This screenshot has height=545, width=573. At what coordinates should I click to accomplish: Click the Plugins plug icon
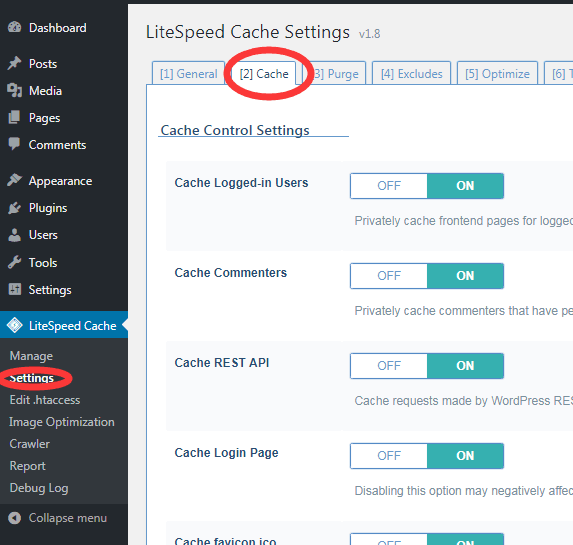(x=14, y=208)
